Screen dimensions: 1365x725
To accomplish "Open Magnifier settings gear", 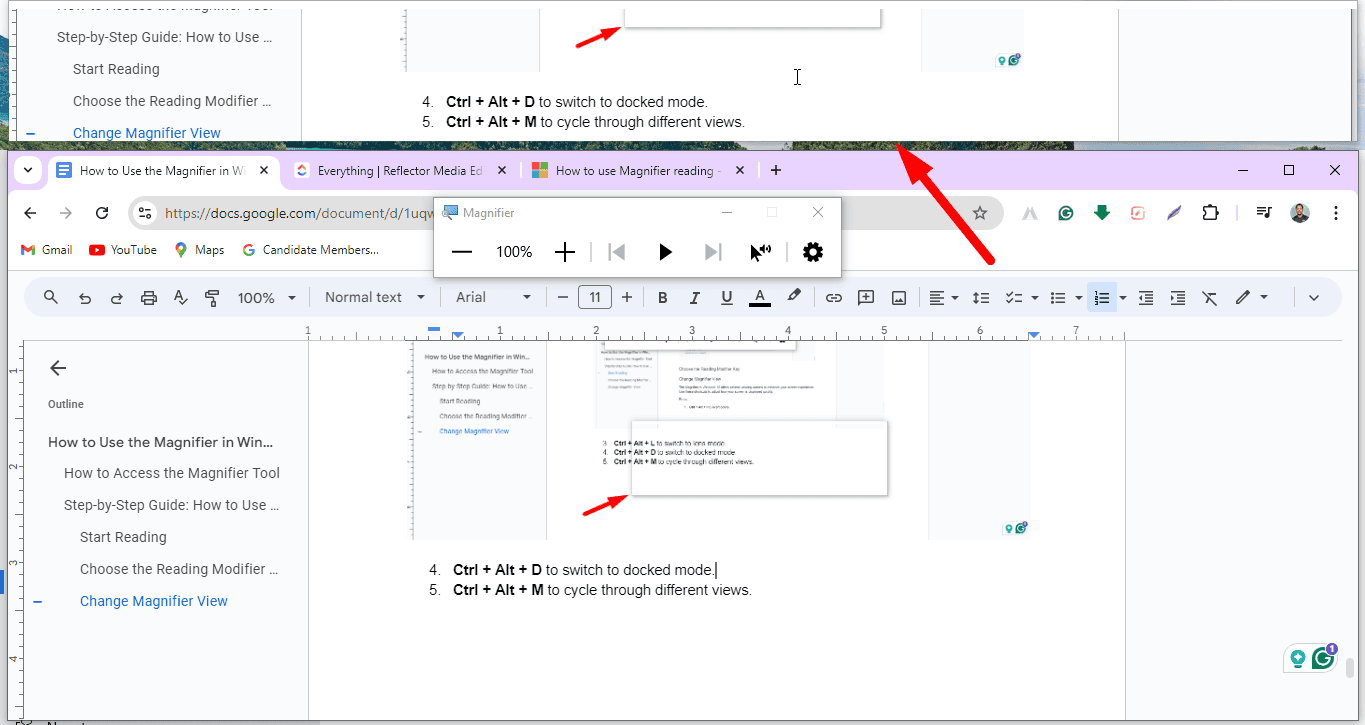I will 813,252.
